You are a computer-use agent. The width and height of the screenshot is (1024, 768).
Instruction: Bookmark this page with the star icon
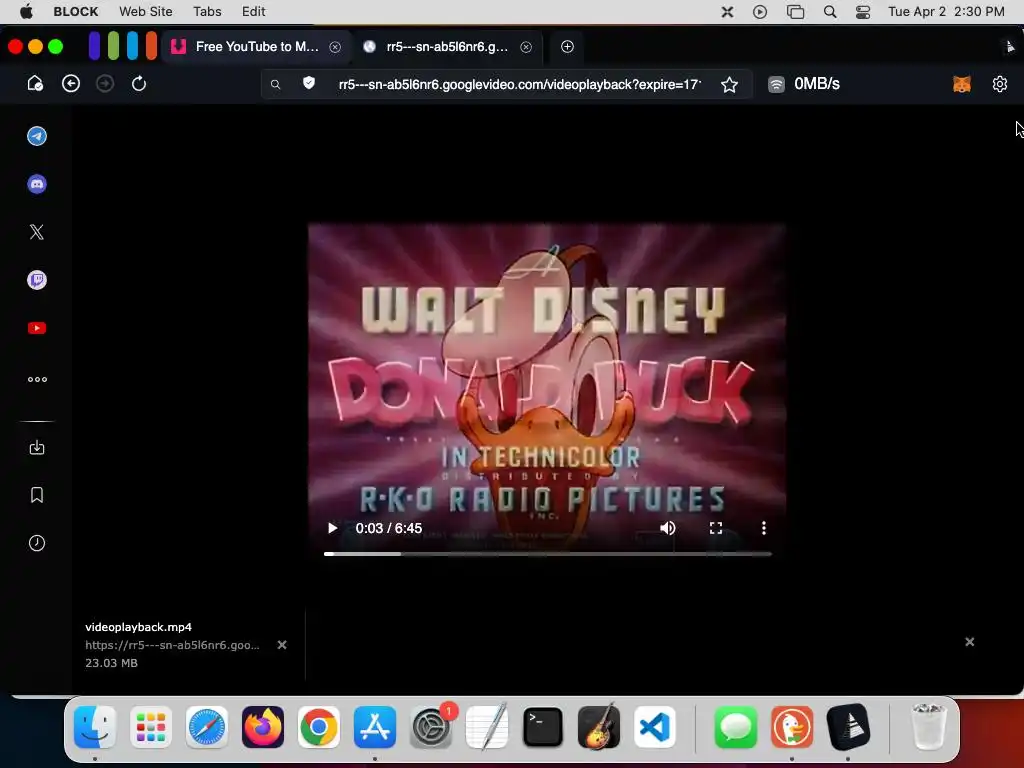point(729,84)
